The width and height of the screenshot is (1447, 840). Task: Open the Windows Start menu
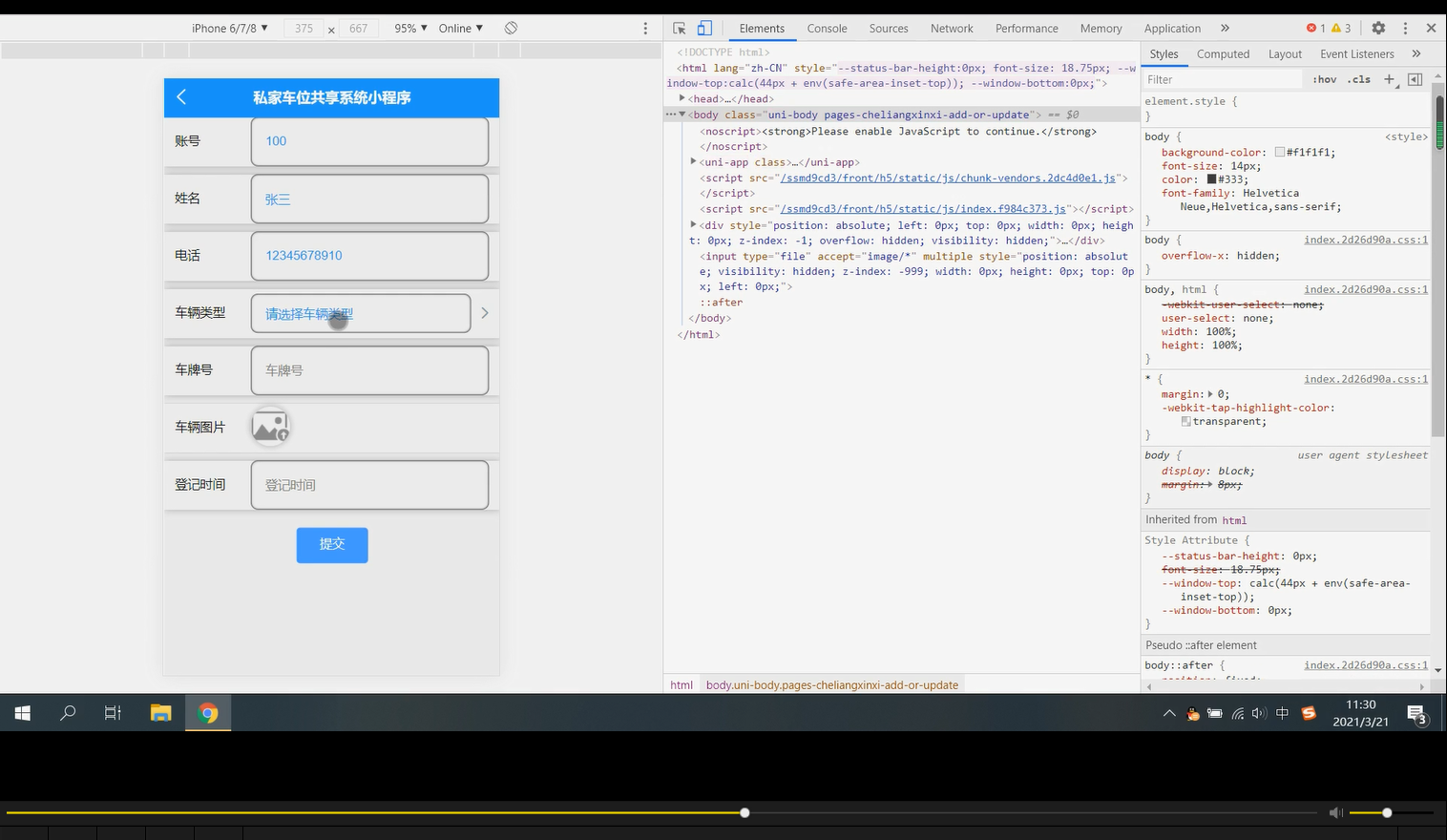(23, 712)
